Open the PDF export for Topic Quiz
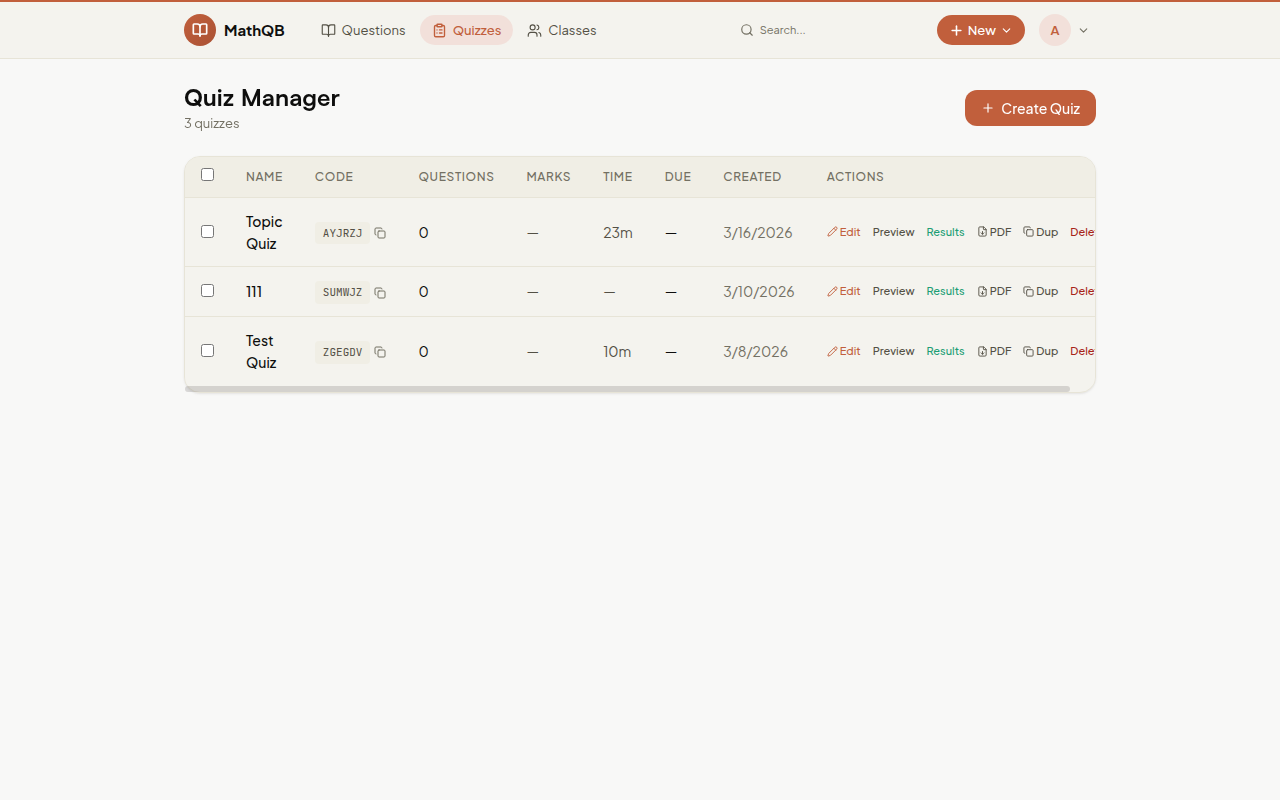Viewport: 1280px width, 800px height. 994,231
